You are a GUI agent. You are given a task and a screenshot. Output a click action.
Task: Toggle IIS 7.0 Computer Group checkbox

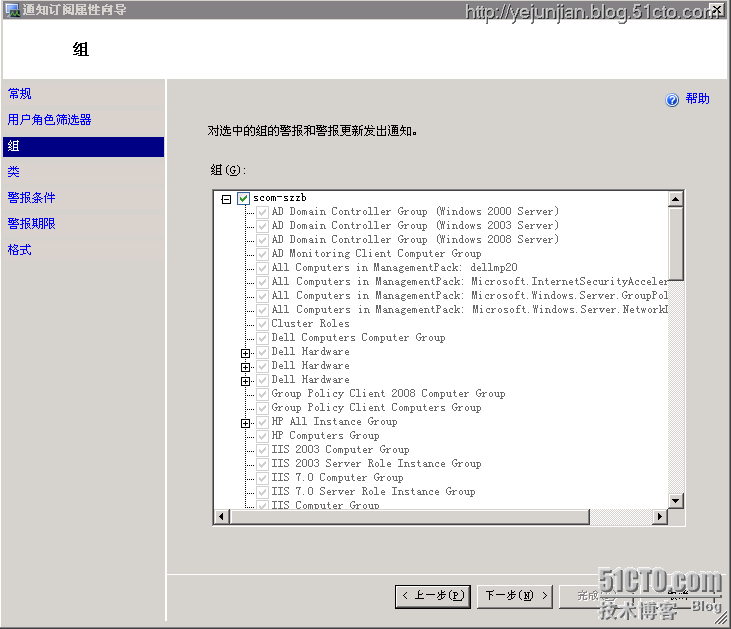point(262,478)
